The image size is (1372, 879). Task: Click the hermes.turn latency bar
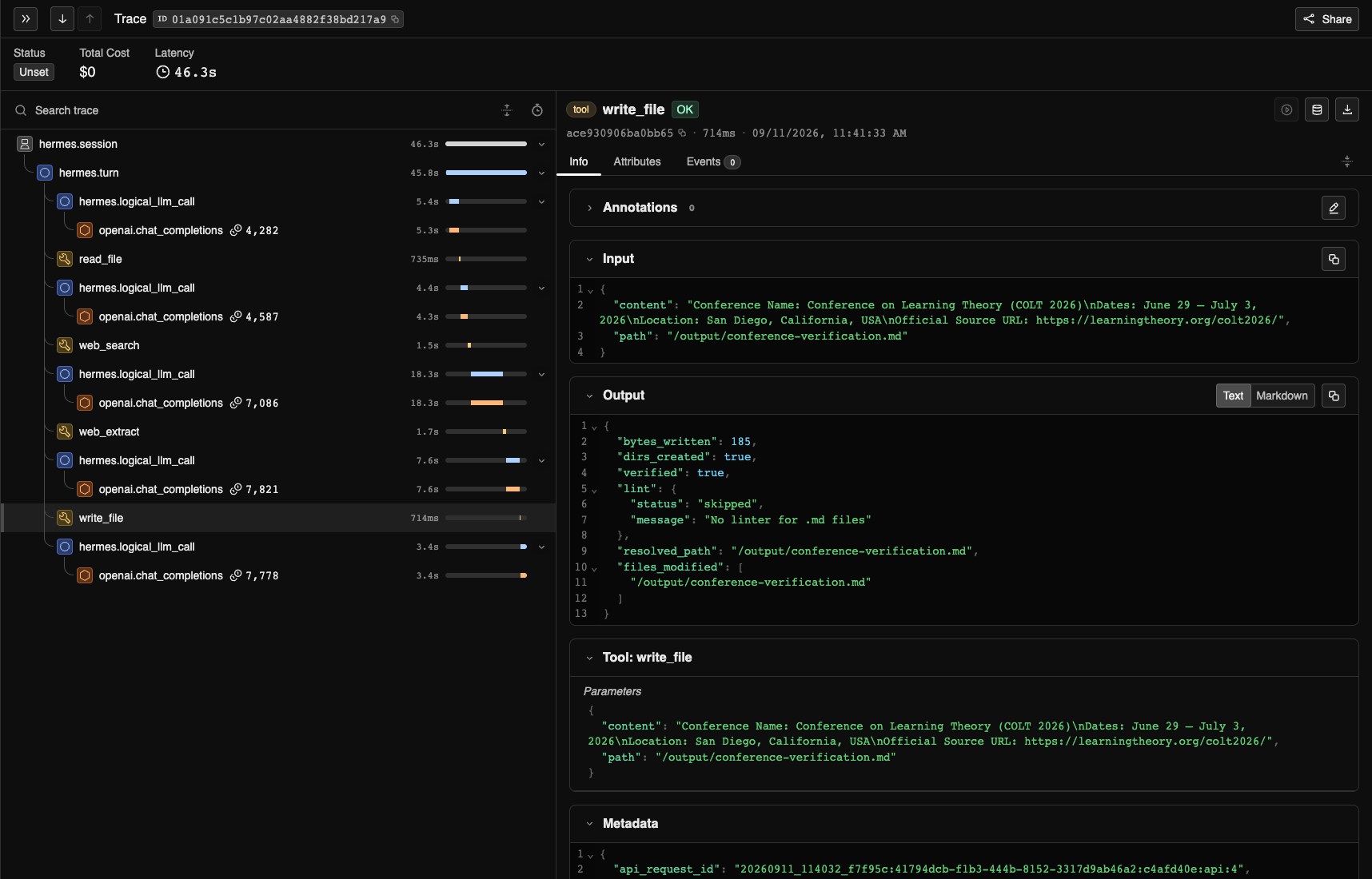pyautogui.click(x=486, y=173)
